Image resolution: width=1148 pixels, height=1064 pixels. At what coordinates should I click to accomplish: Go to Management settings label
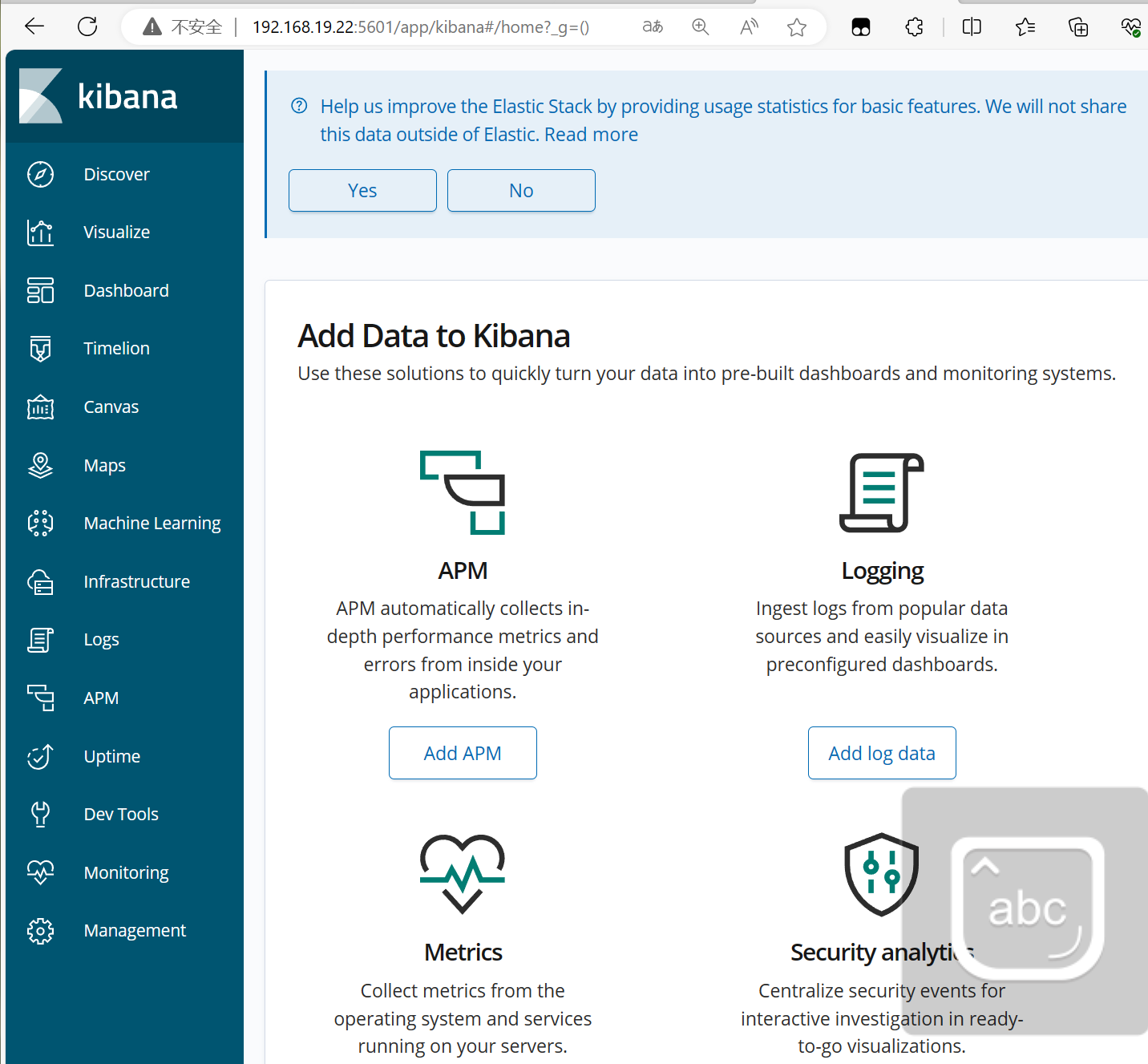point(135,931)
